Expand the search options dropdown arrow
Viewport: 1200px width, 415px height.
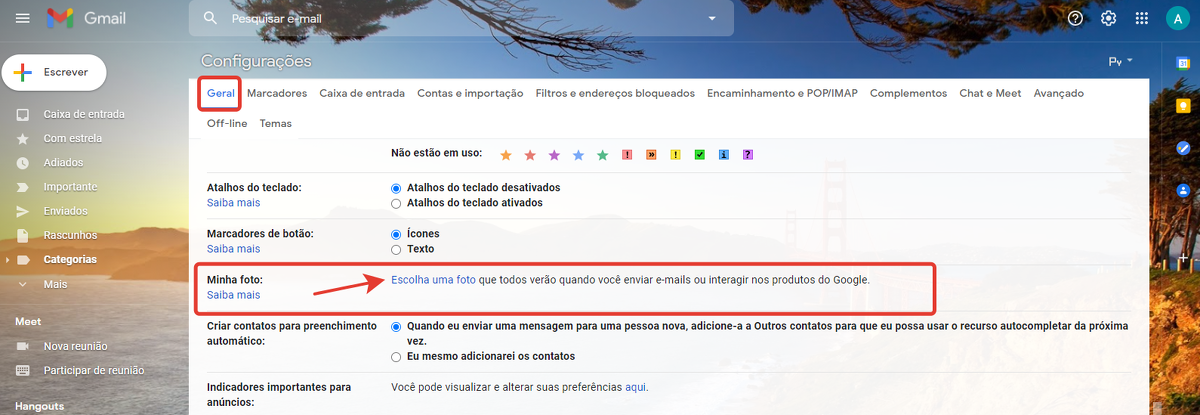coord(712,18)
